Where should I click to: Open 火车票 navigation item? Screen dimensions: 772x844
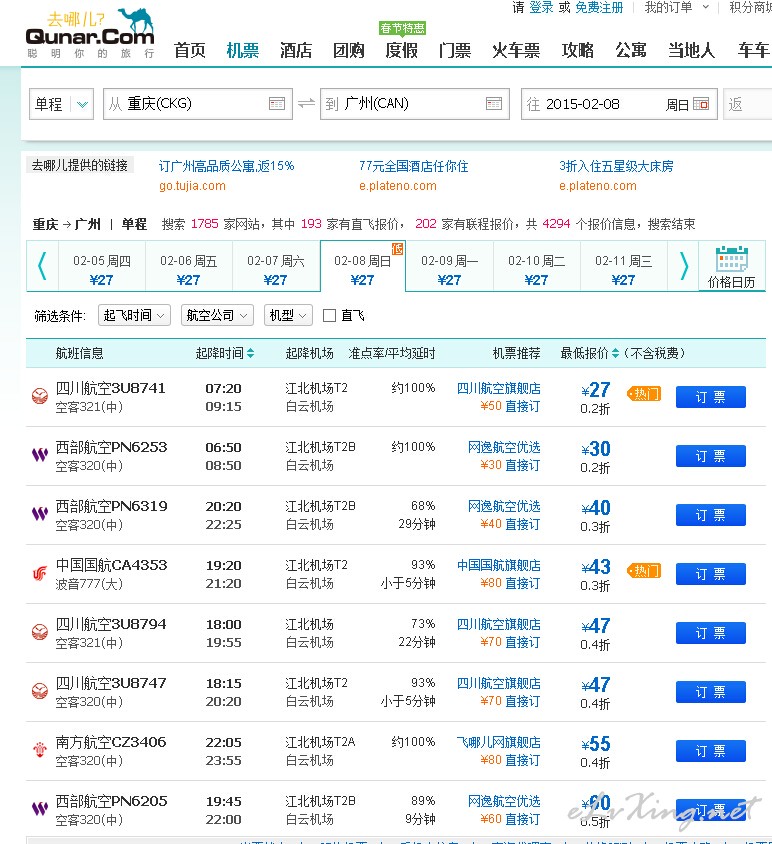(516, 51)
